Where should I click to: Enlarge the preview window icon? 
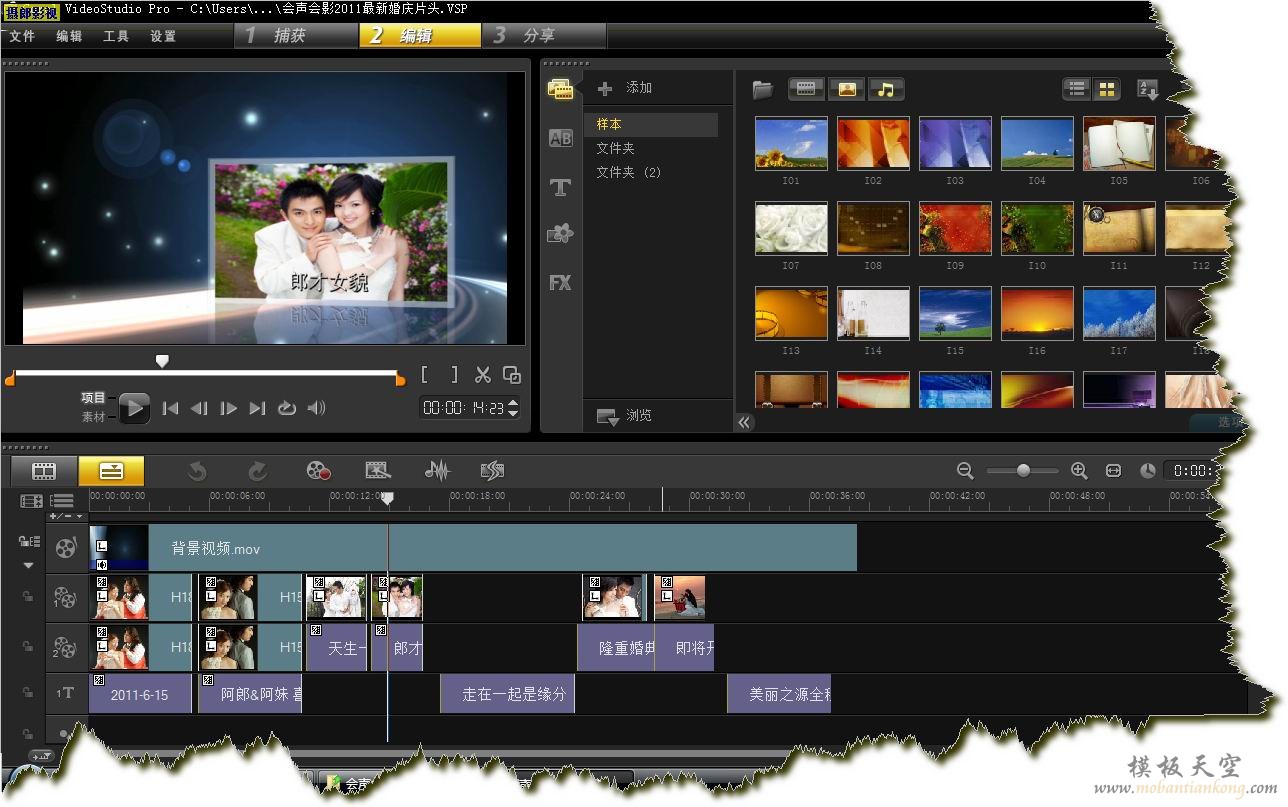point(512,375)
